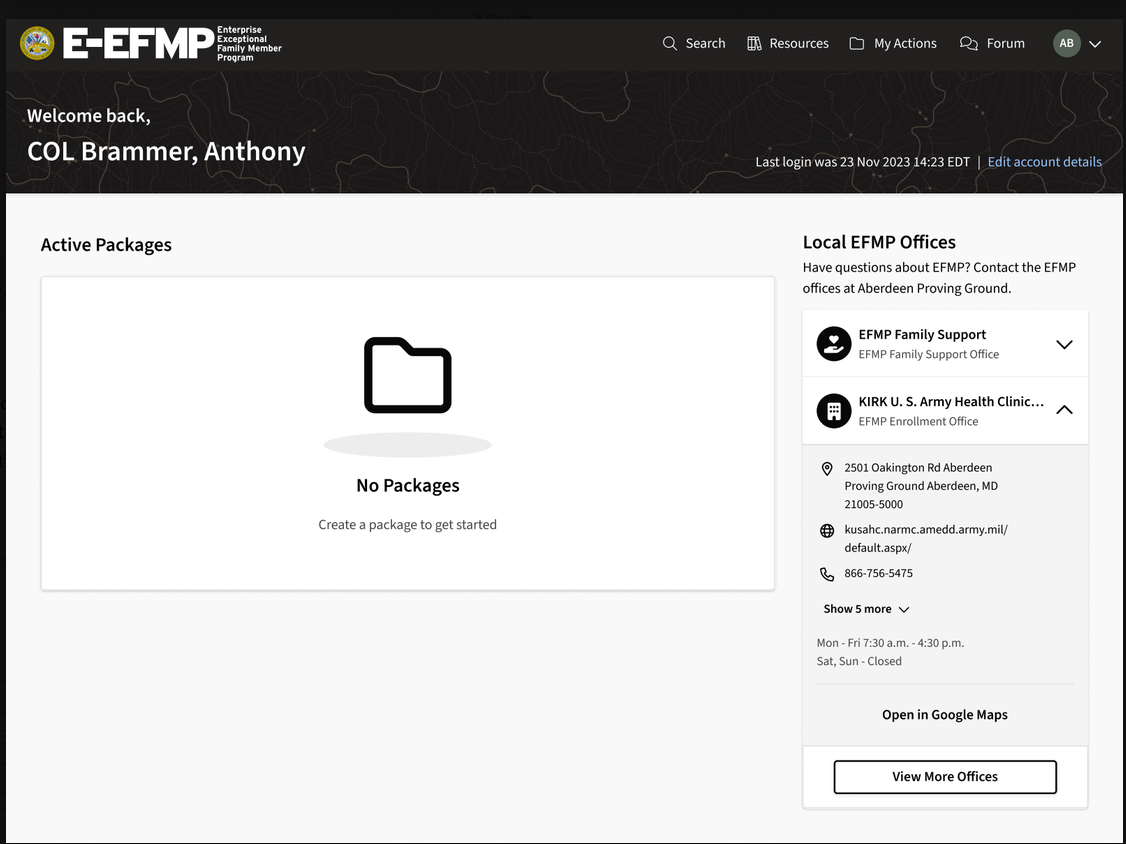Click the address 2501 Oakington Rd Aberdeen

click(921, 486)
